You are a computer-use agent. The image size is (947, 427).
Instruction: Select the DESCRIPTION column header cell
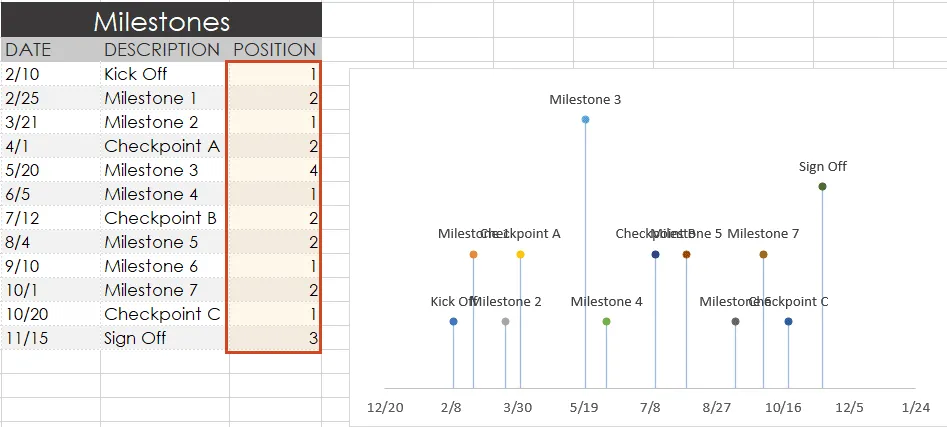click(x=162, y=50)
